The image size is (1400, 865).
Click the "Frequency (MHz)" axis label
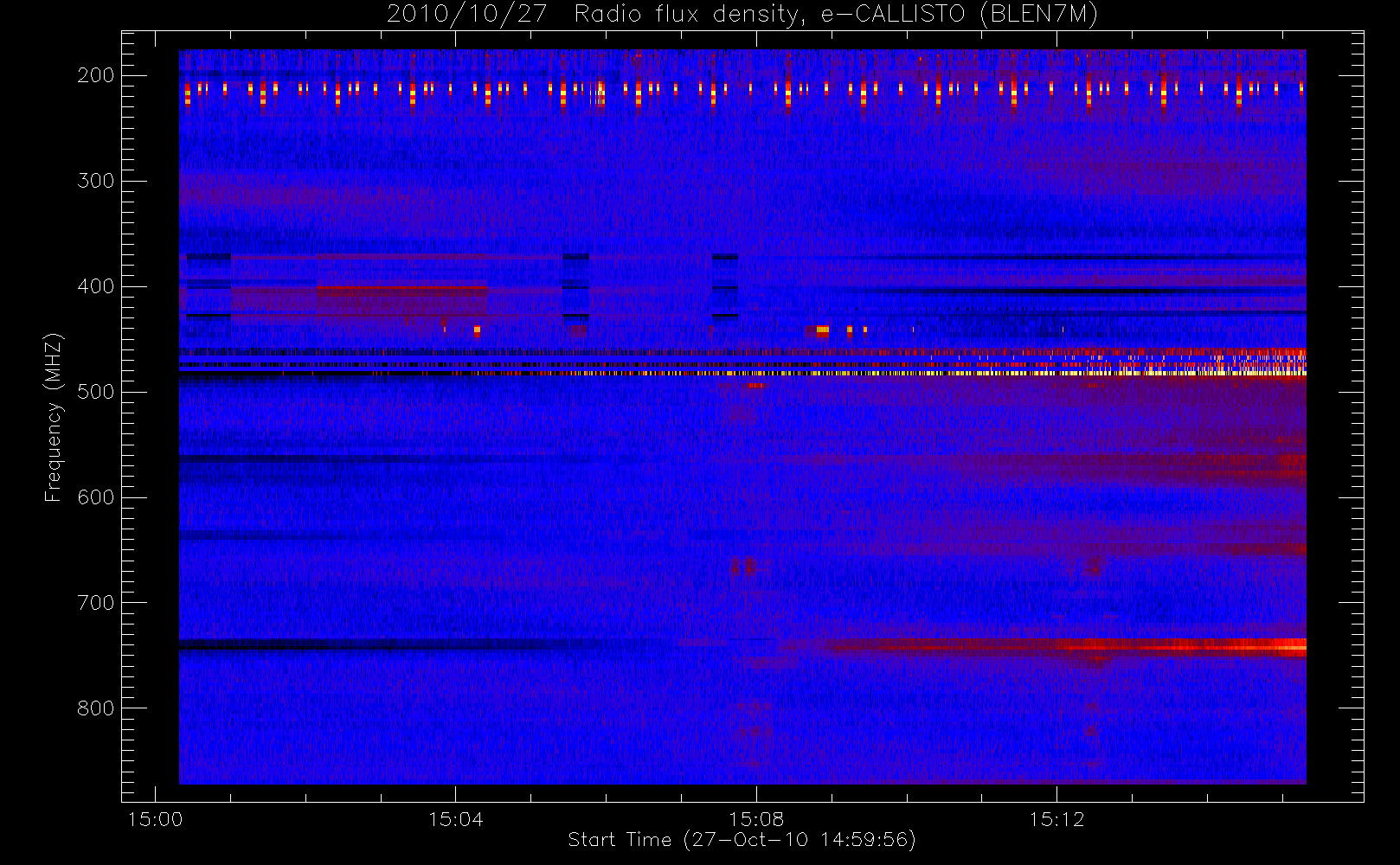pos(54,417)
